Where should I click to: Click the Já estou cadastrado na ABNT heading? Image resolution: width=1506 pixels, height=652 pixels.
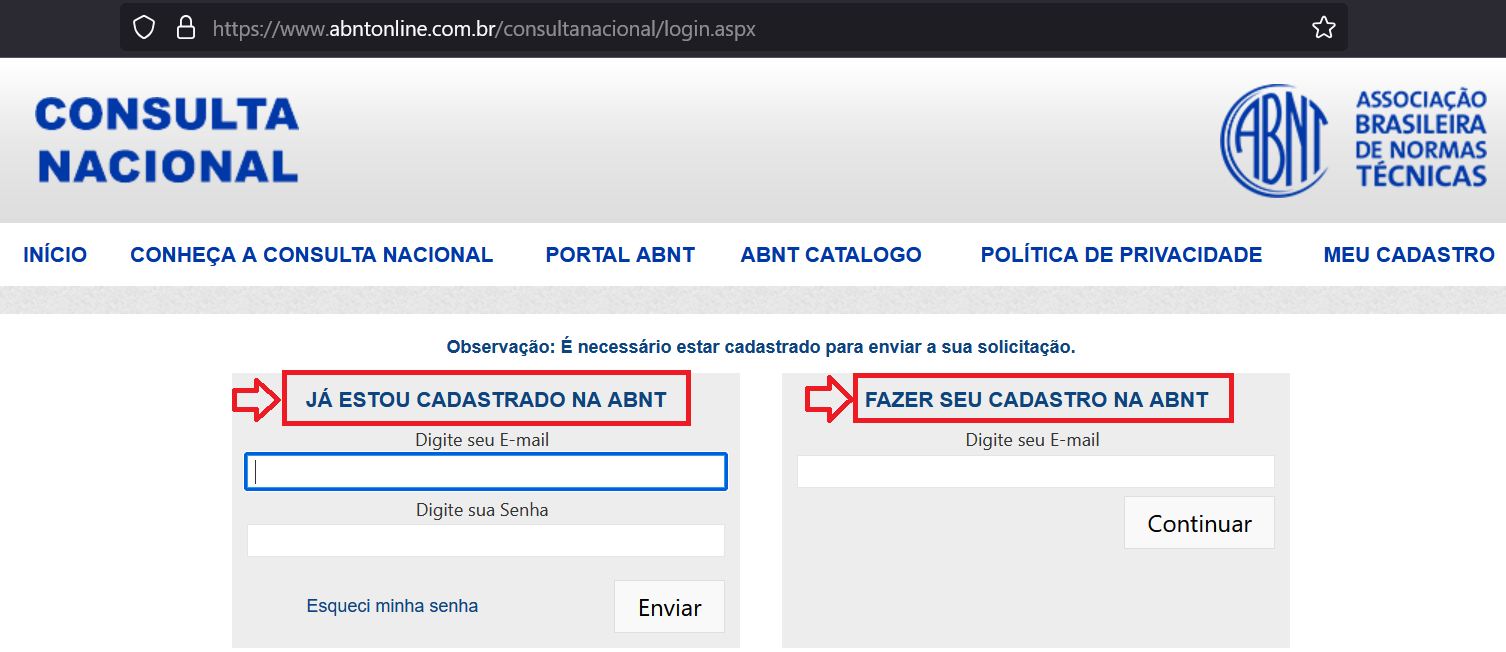click(486, 400)
